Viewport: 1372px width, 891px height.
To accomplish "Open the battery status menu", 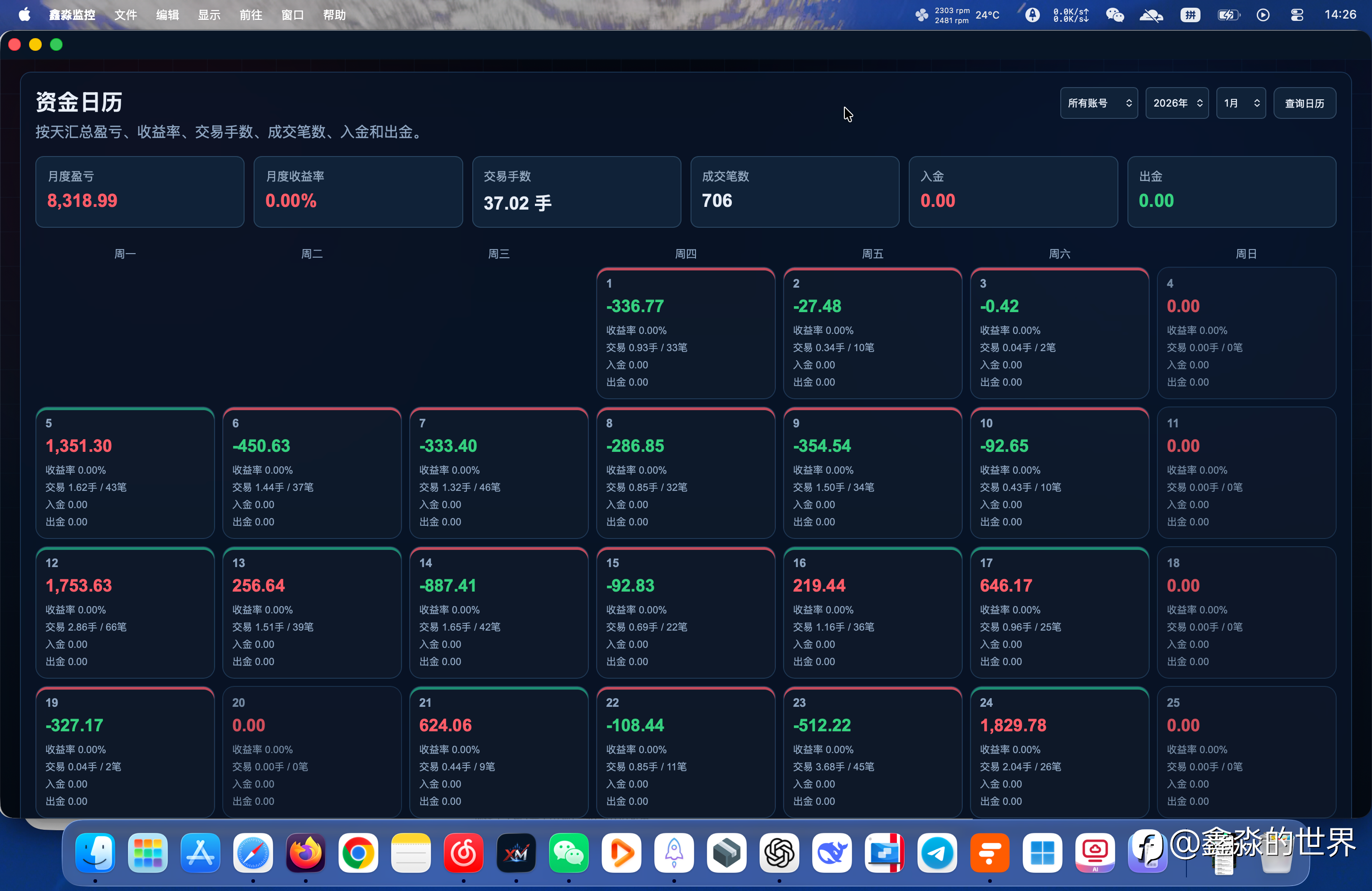I will [1229, 15].
